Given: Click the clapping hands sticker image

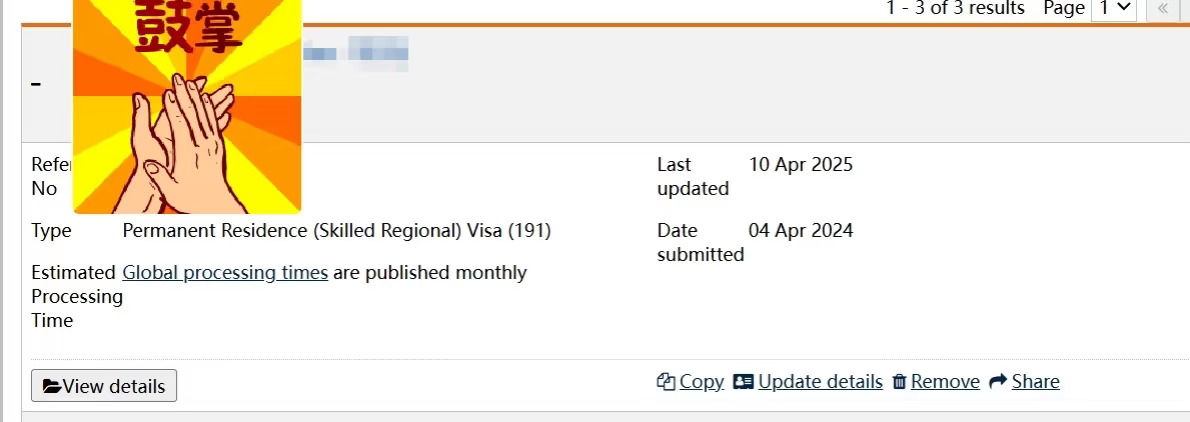Looking at the screenshot, I should (187, 106).
